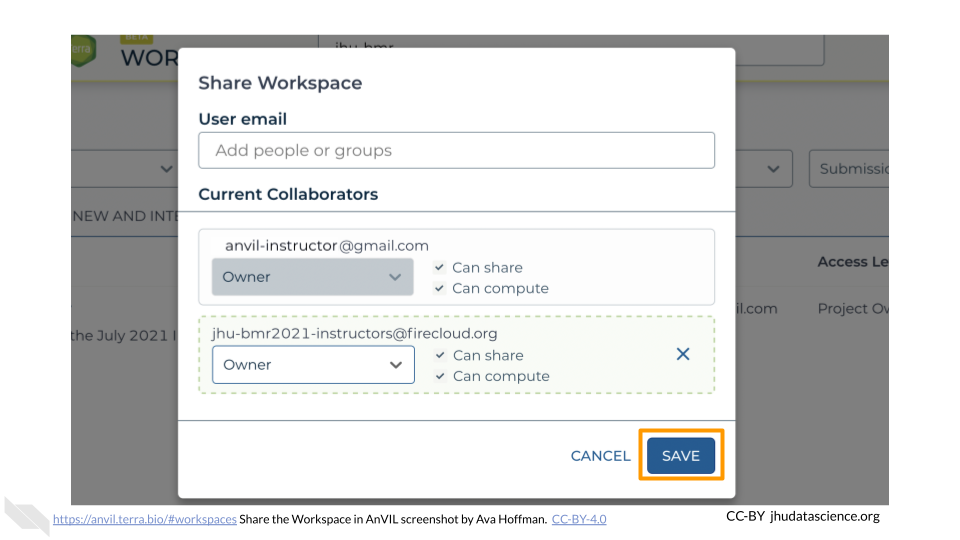Image resolution: width=960 pixels, height=540 pixels.
Task: Uncheck Can compute for jhu-bmr2021-instructors
Action: pos(440,377)
